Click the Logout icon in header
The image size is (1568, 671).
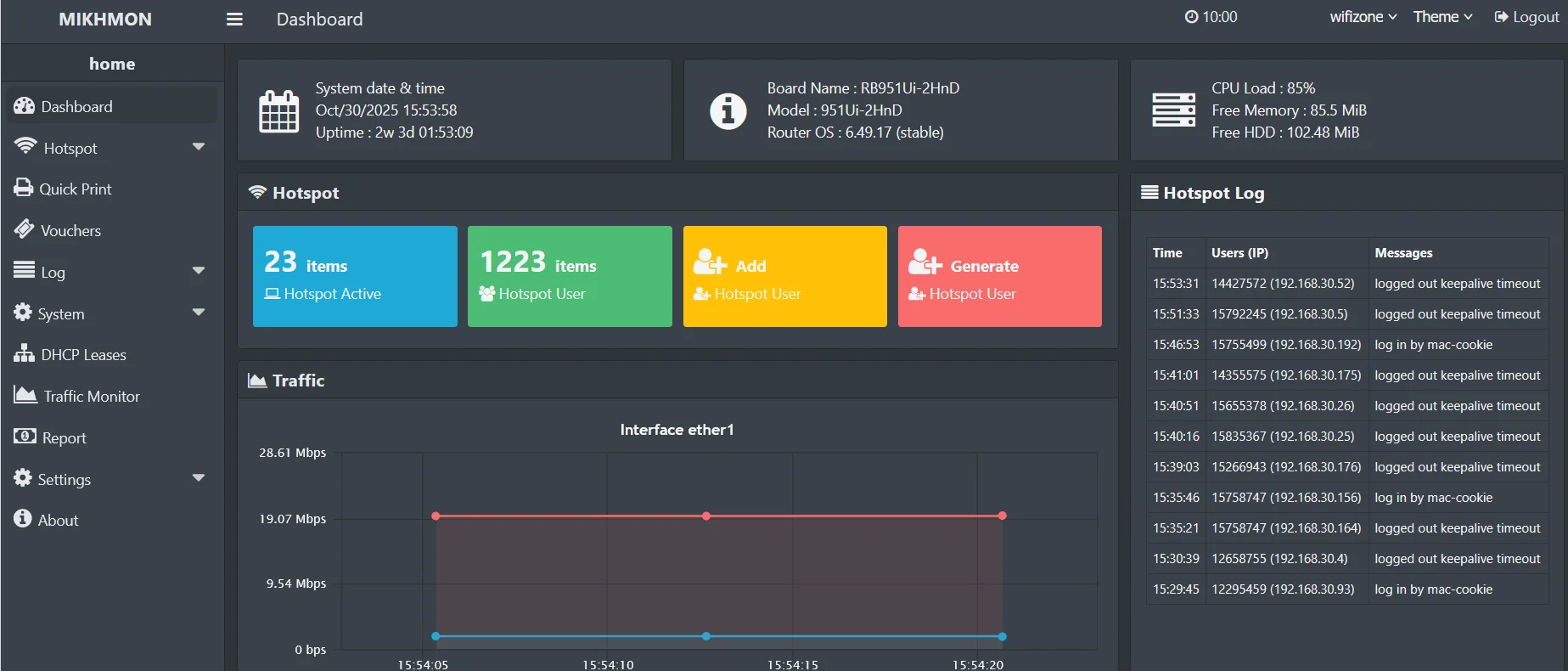coord(1501,17)
